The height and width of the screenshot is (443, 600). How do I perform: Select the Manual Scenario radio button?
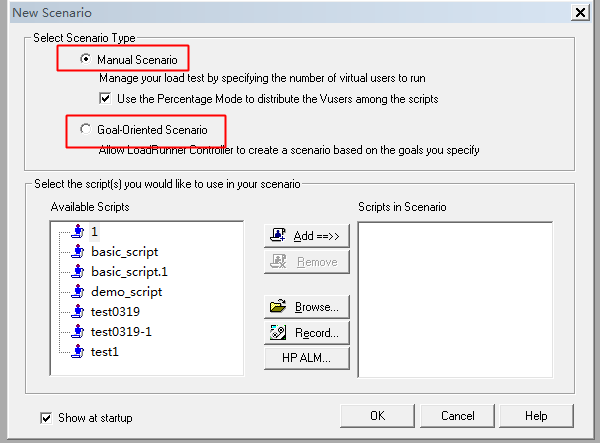click(86, 59)
